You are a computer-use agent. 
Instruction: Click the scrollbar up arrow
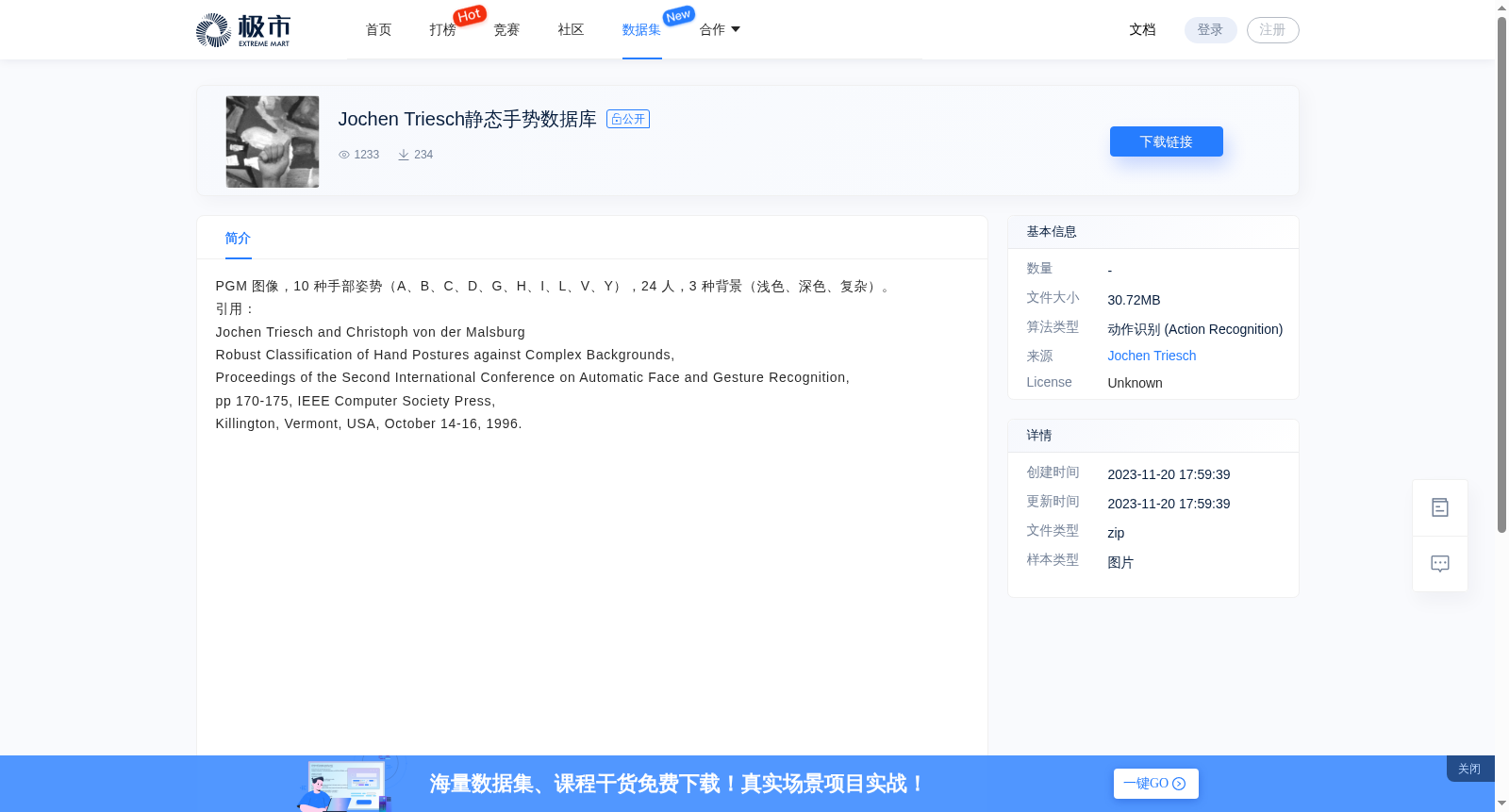point(1501,8)
